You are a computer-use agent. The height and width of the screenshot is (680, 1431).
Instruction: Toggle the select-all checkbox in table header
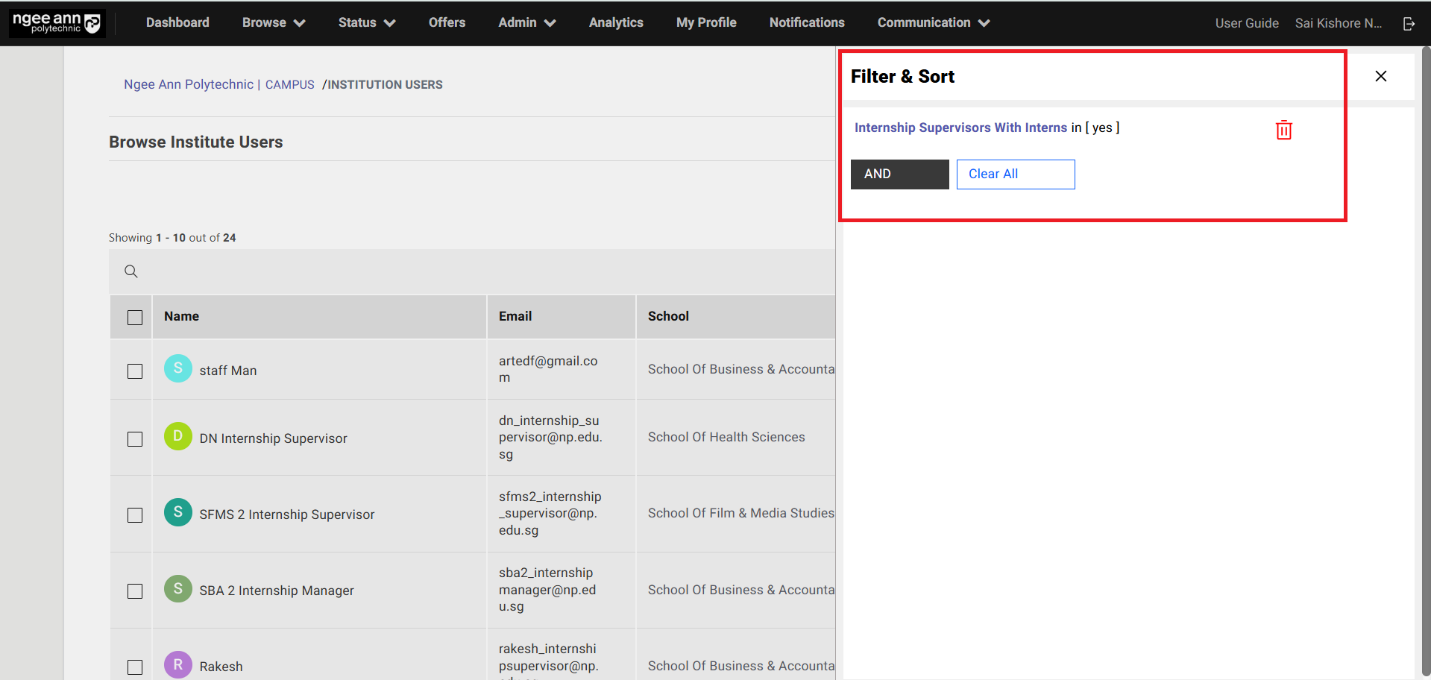coord(135,317)
